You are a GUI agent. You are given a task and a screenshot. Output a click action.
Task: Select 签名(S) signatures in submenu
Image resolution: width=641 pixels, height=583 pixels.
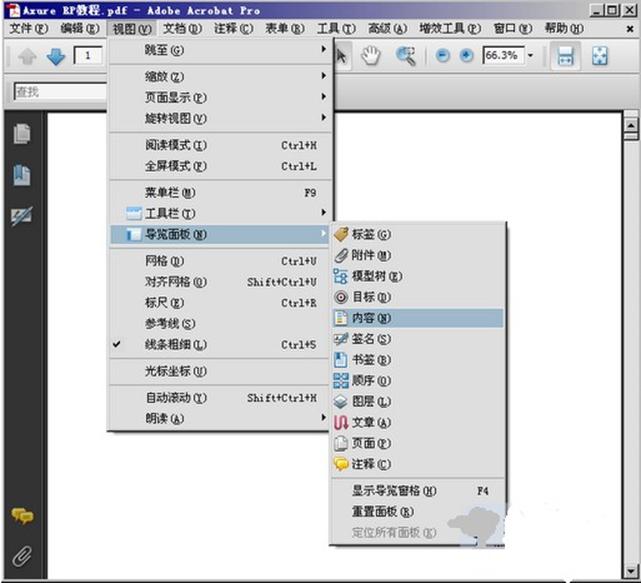tap(417, 339)
